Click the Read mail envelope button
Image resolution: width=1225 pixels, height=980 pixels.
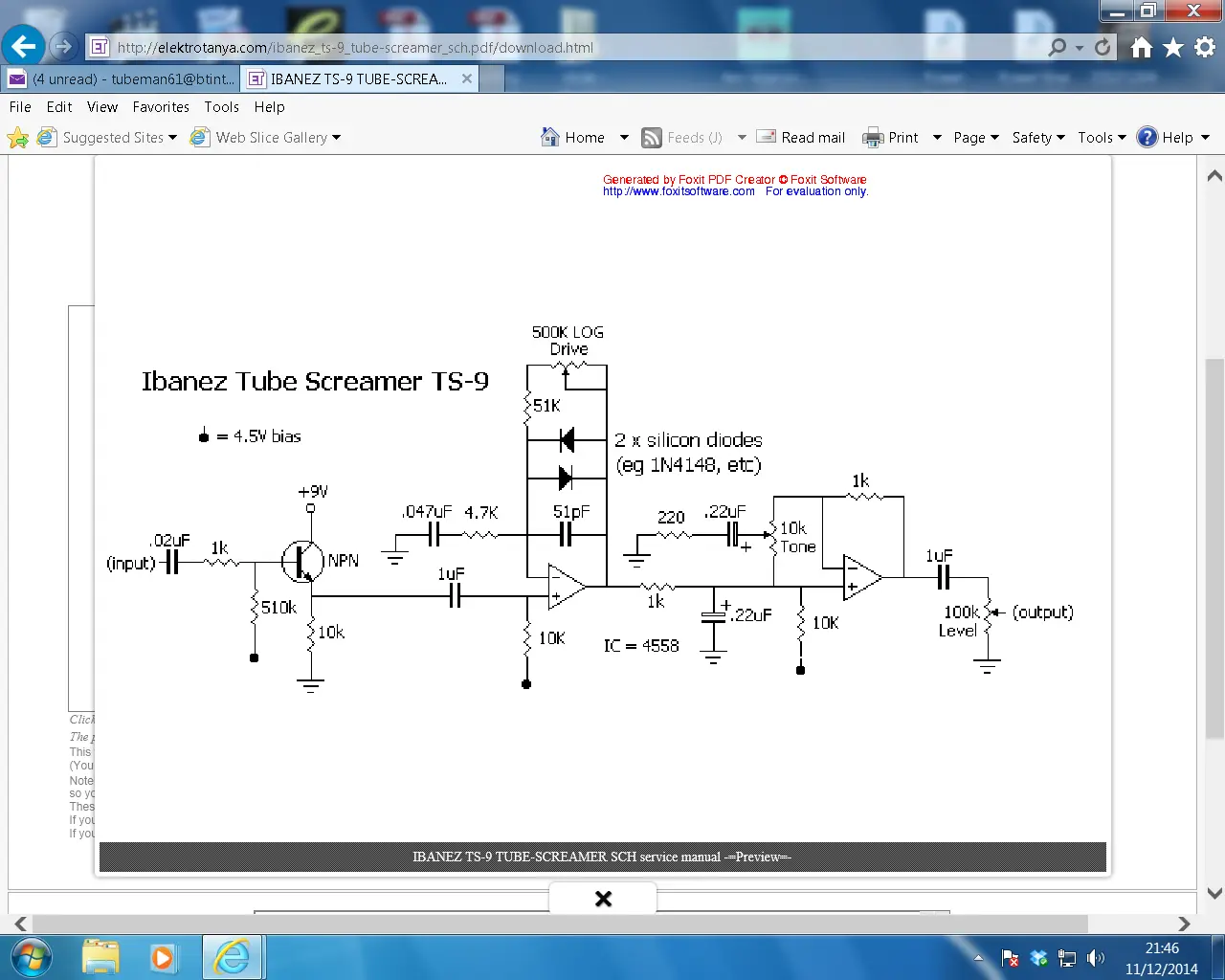click(x=801, y=137)
